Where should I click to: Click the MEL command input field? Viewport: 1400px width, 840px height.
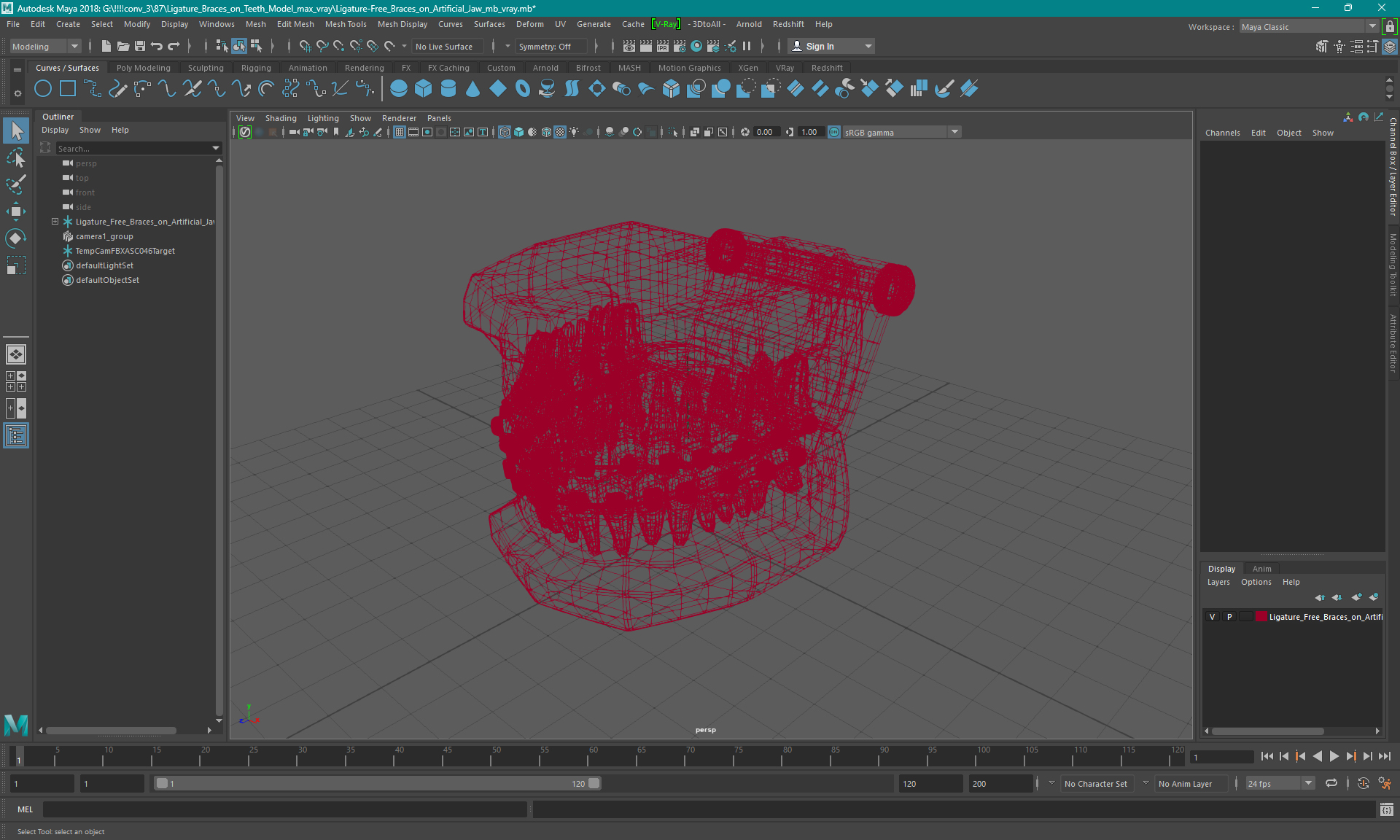(284, 809)
